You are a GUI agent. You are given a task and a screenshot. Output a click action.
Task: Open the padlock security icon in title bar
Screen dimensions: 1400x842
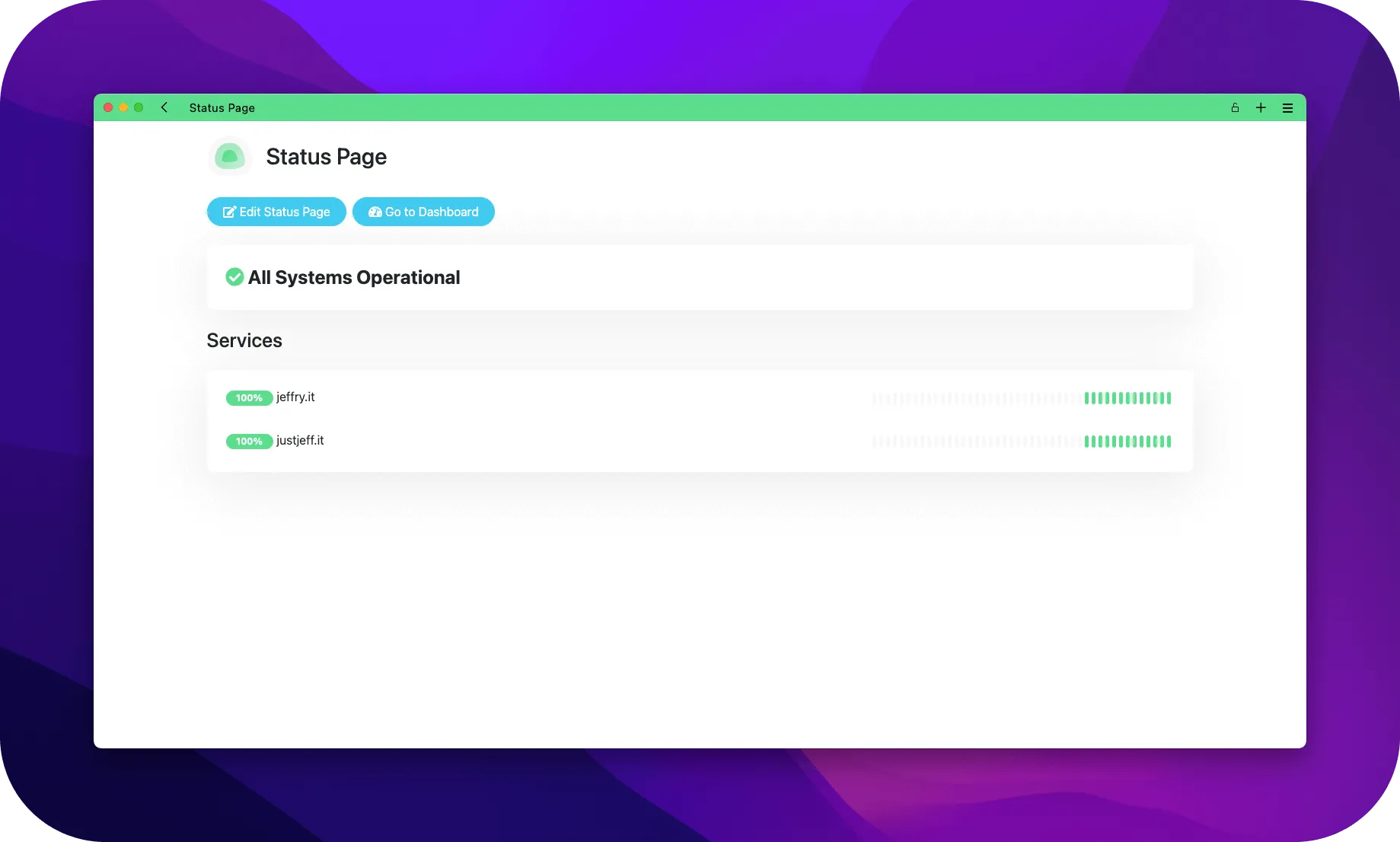1234,107
